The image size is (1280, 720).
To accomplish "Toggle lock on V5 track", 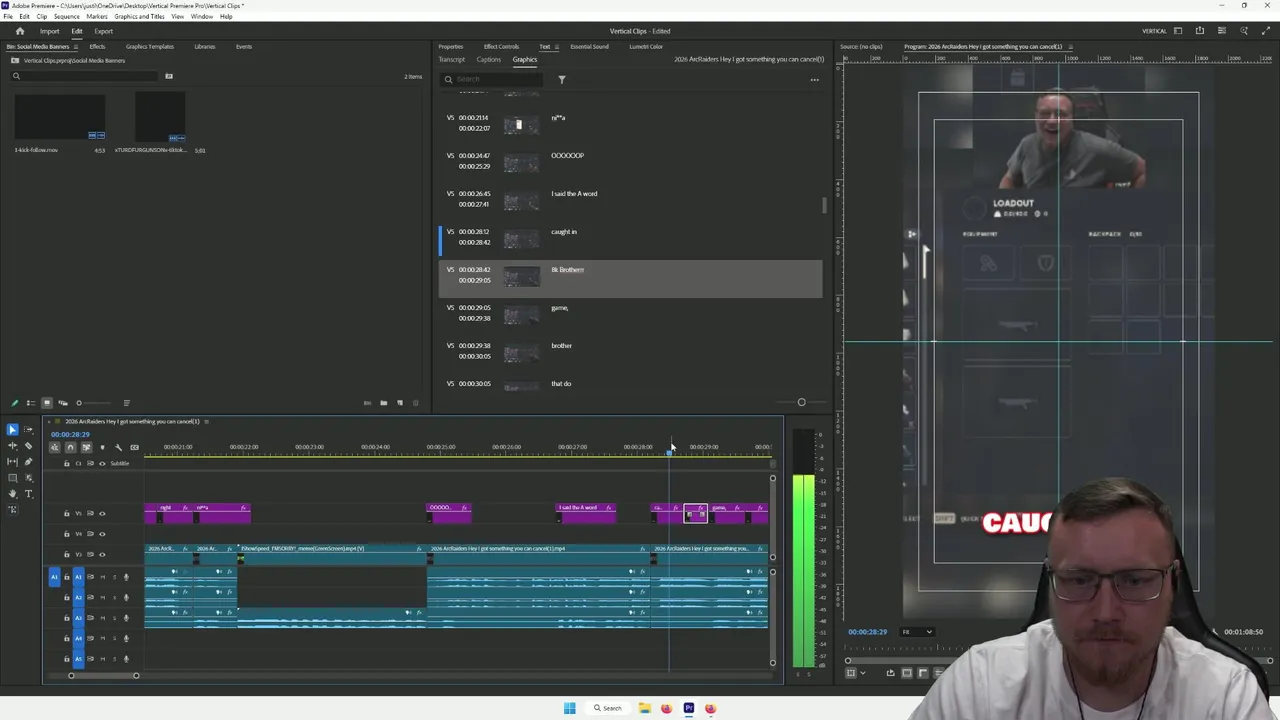I will [x=67, y=513].
